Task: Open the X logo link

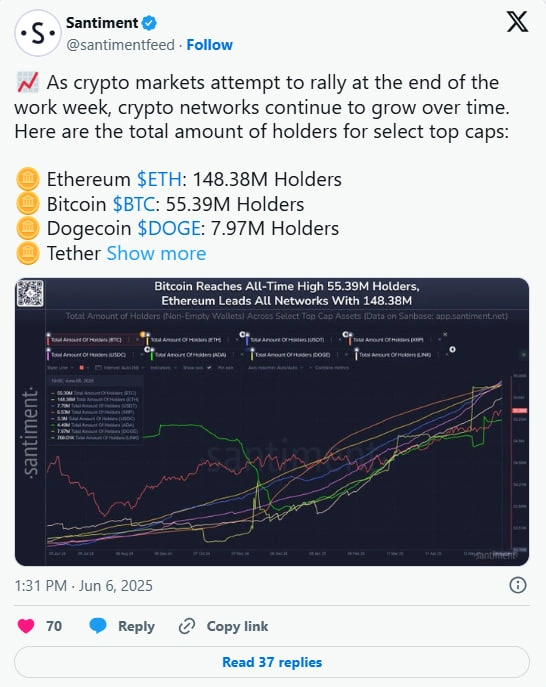Action: click(518, 22)
